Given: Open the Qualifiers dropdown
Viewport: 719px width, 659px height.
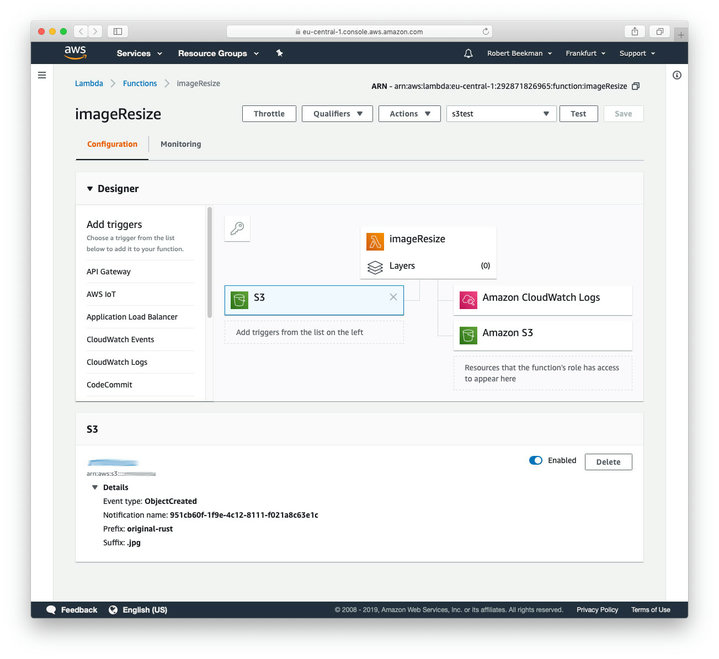Looking at the screenshot, I should [337, 114].
